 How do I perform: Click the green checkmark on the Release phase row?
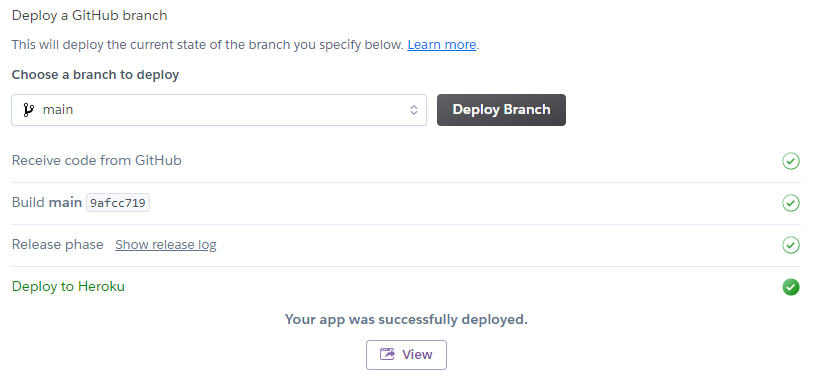click(x=790, y=245)
